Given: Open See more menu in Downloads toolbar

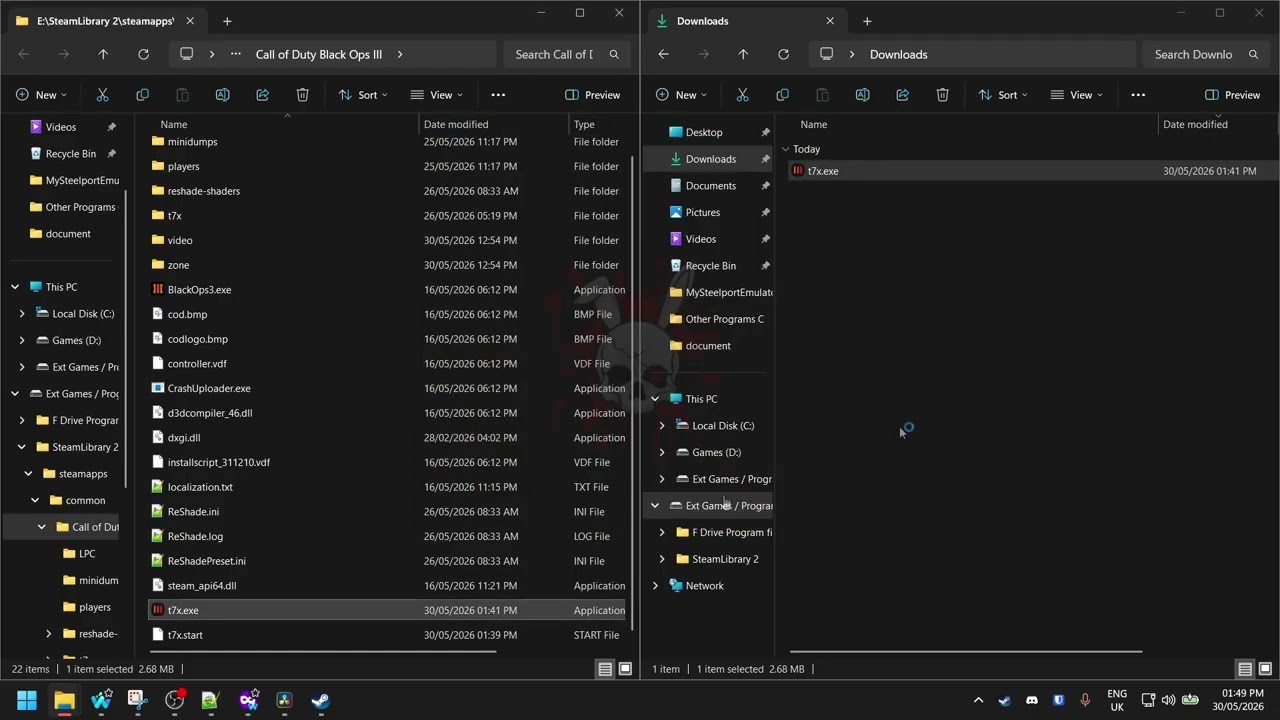Looking at the screenshot, I should coord(1138,95).
